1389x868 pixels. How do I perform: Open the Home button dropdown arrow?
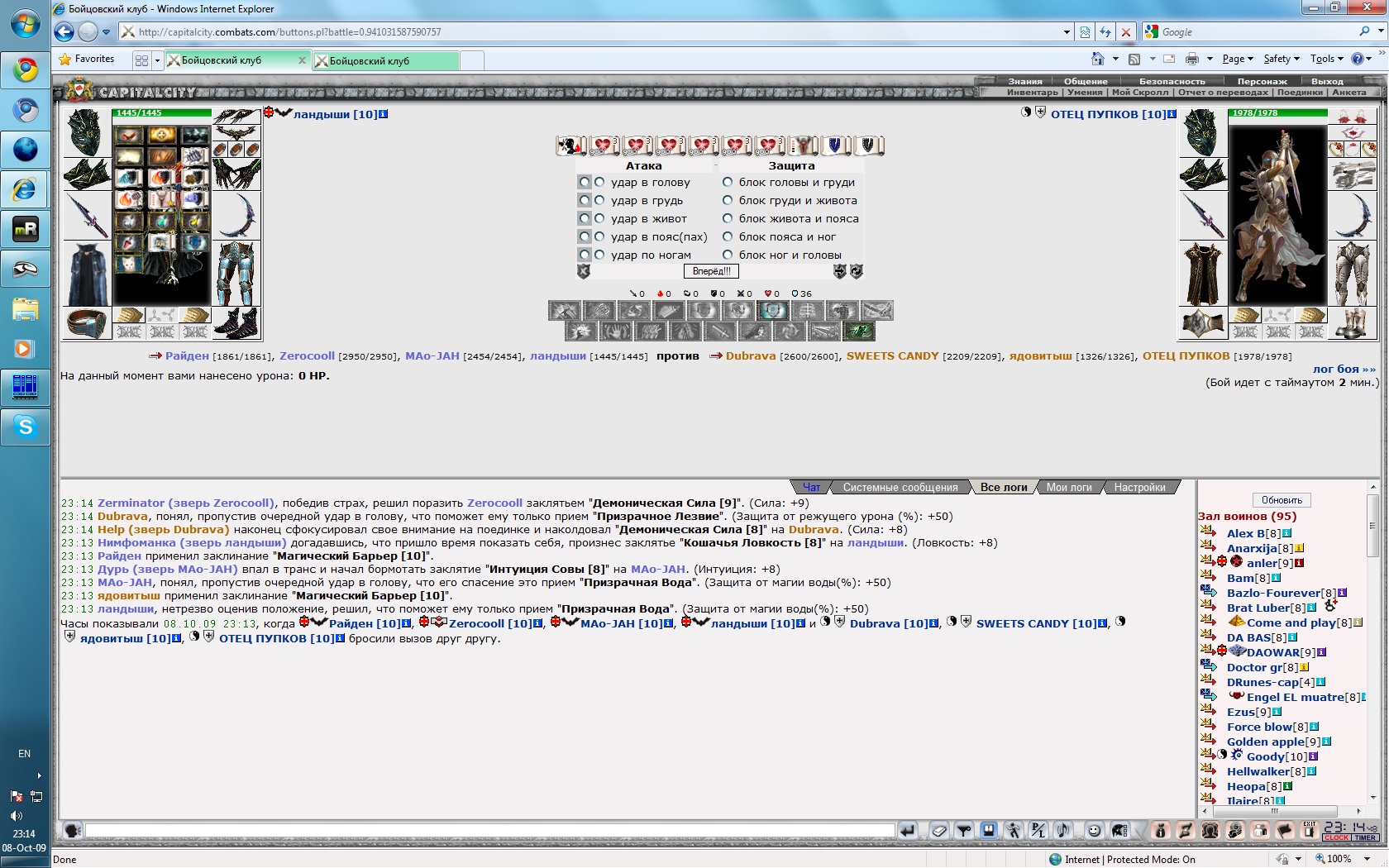click(1115, 59)
